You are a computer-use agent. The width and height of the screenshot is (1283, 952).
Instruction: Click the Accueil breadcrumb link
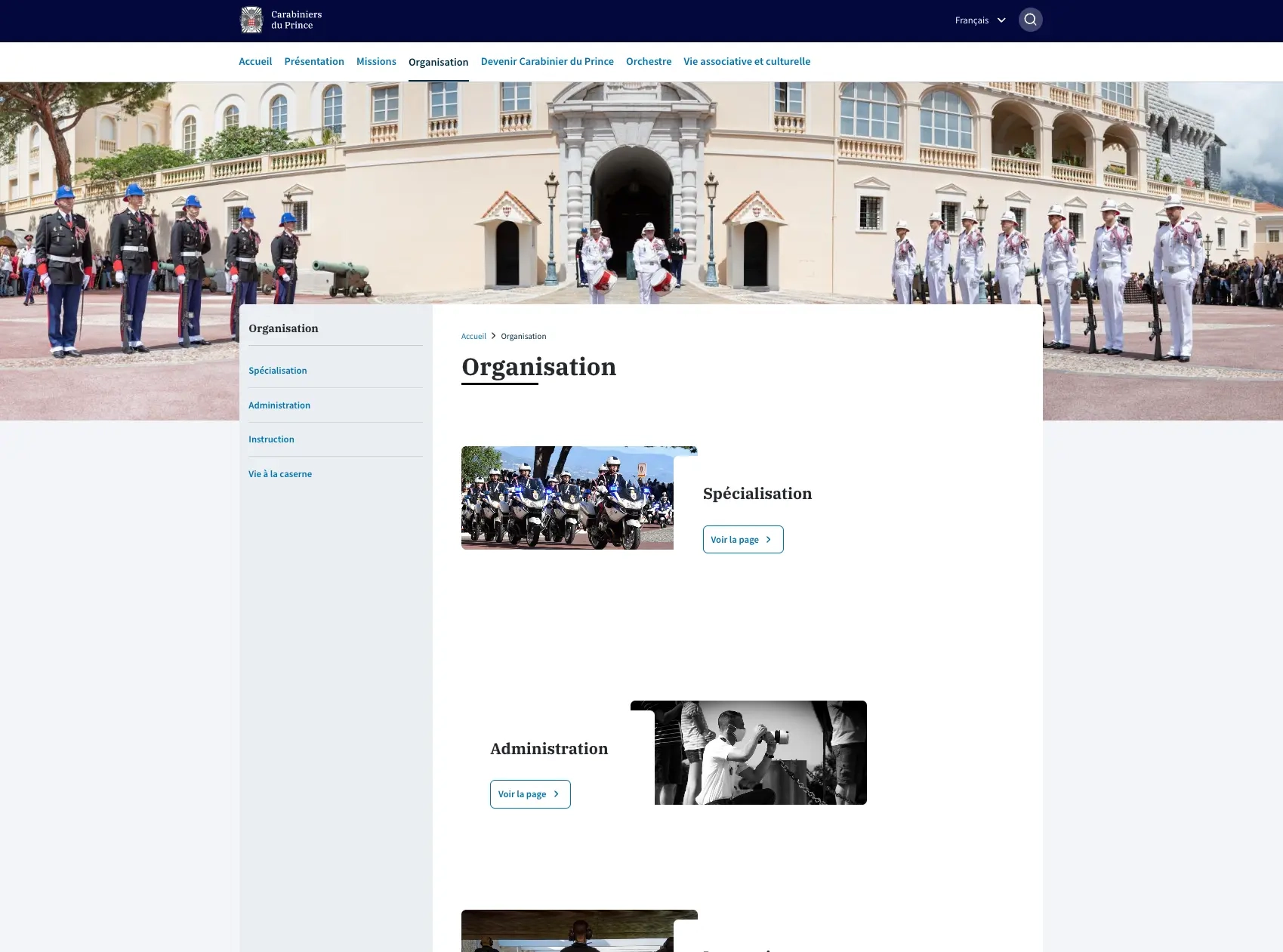click(473, 337)
